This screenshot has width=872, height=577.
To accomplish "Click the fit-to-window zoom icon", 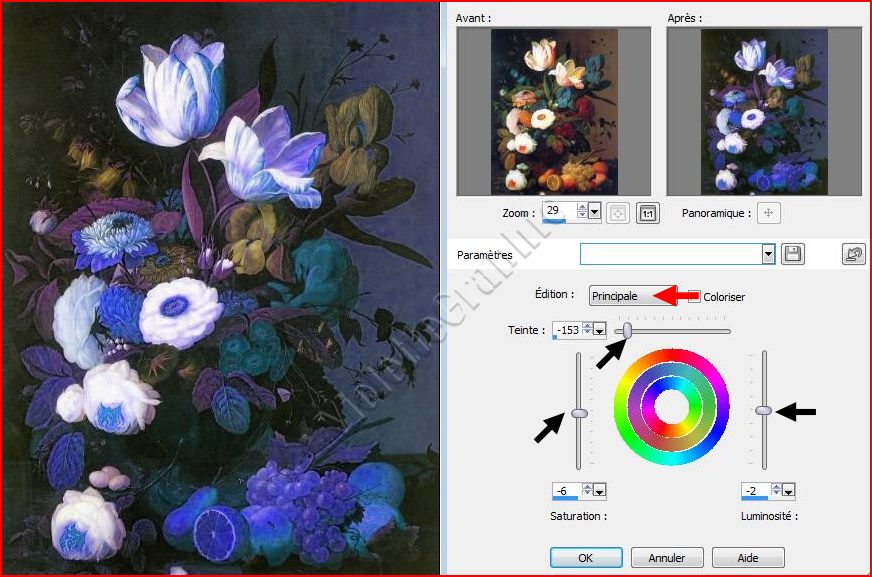I will [x=619, y=213].
